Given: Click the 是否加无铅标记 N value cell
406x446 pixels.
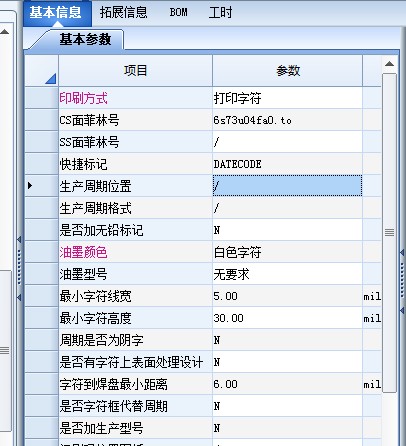Looking at the screenshot, I should [x=287, y=230].
